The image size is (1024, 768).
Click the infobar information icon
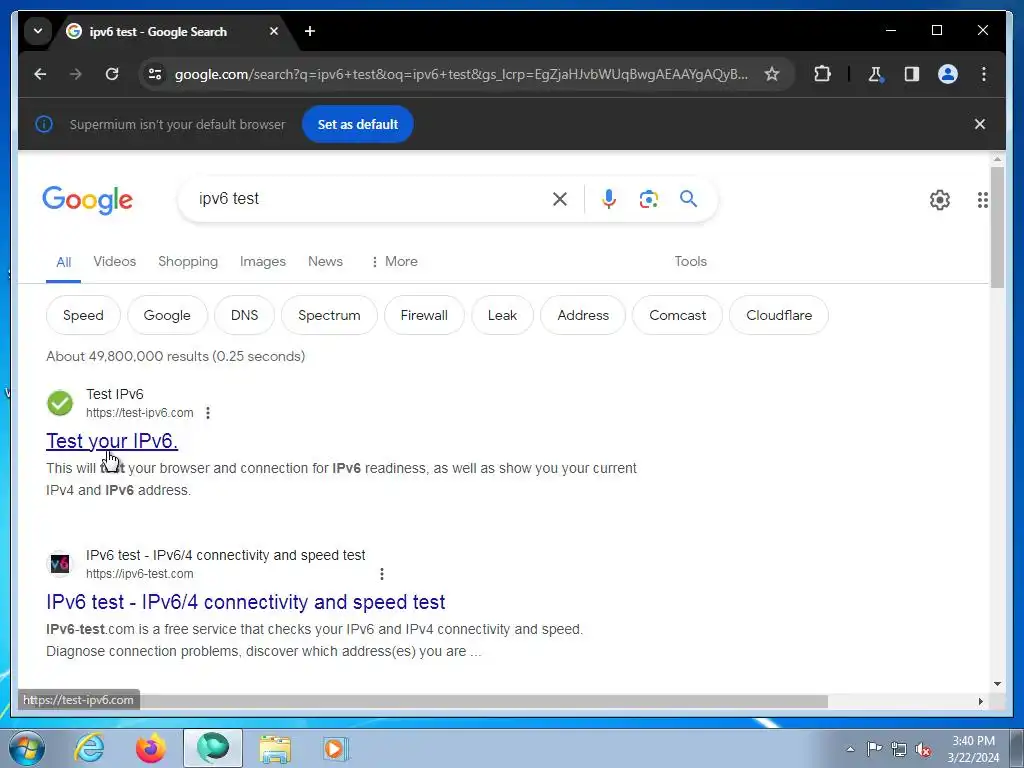point(44,124)
